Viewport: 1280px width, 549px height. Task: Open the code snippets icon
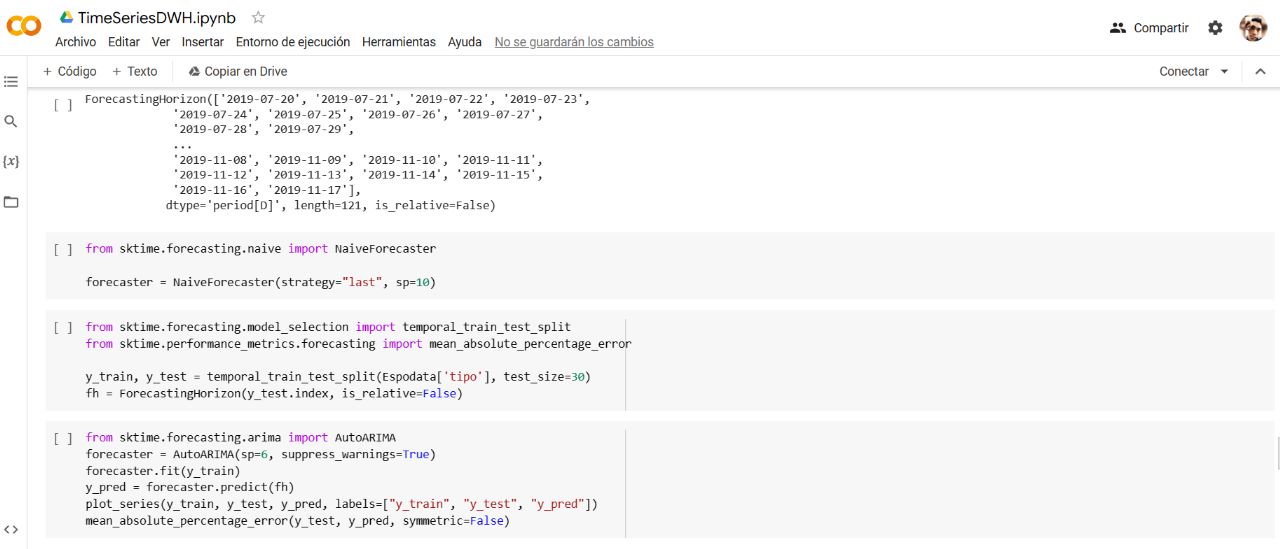click(11, 529)
